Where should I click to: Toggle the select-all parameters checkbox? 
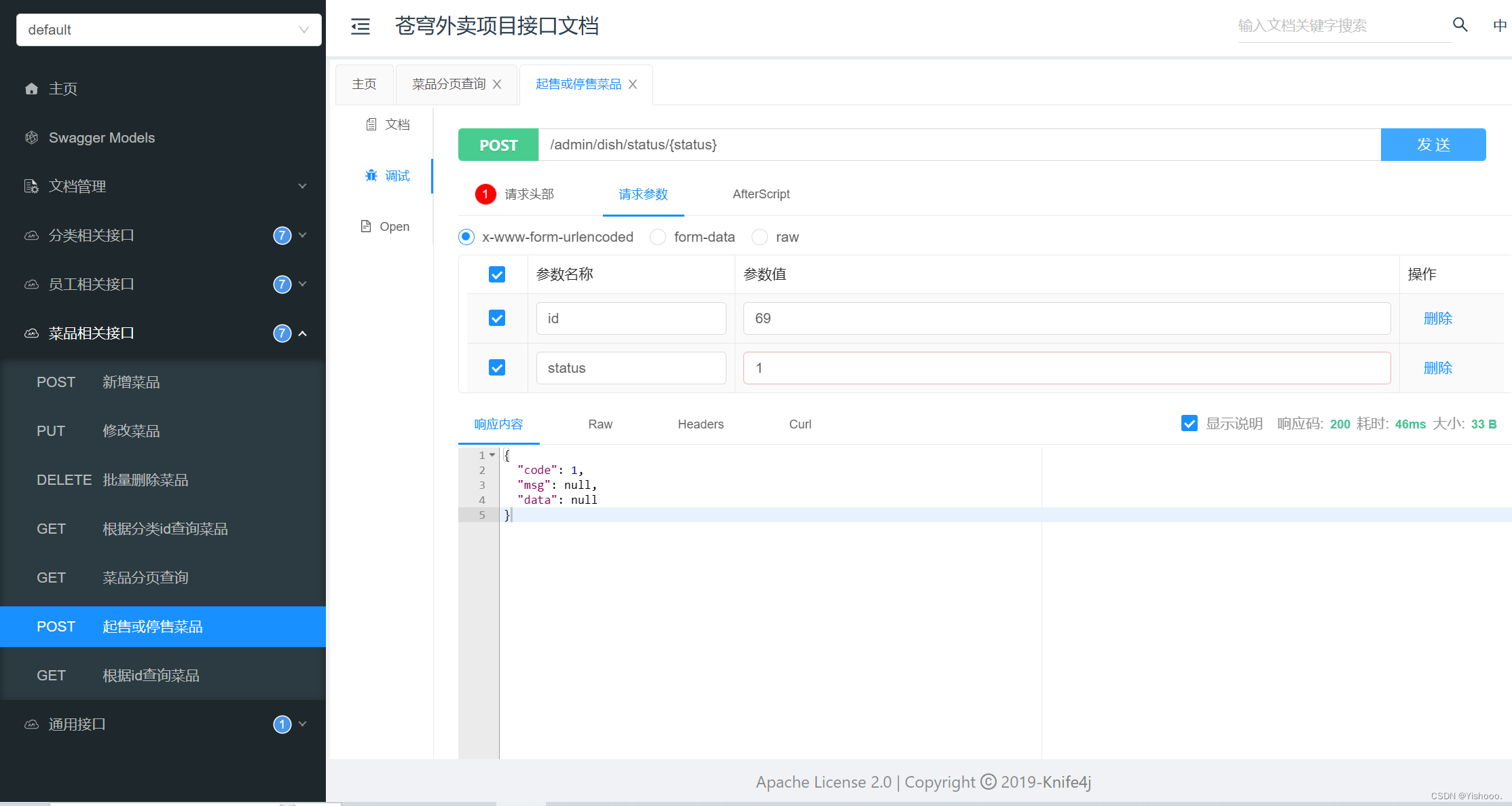pyautogui.click(x=497, y=274)
